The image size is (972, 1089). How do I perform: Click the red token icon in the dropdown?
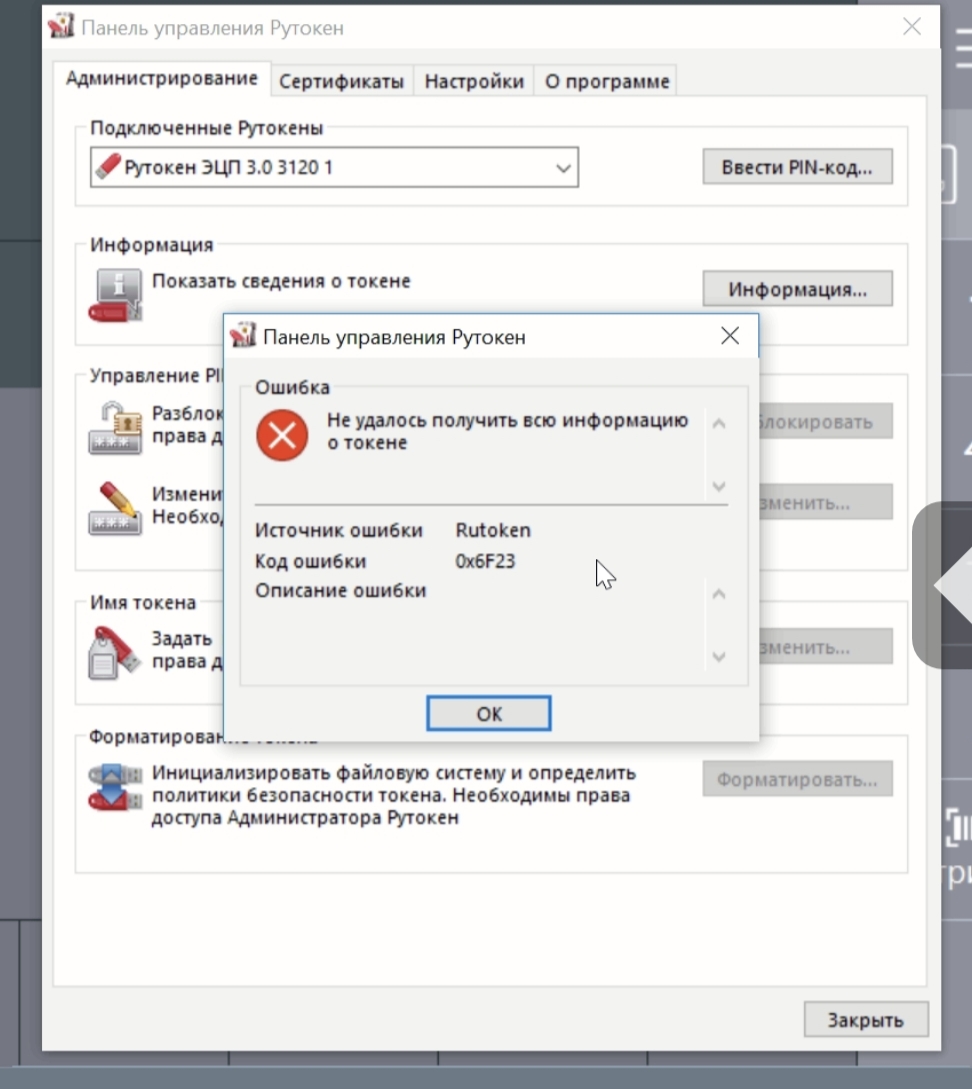[108, 167]
